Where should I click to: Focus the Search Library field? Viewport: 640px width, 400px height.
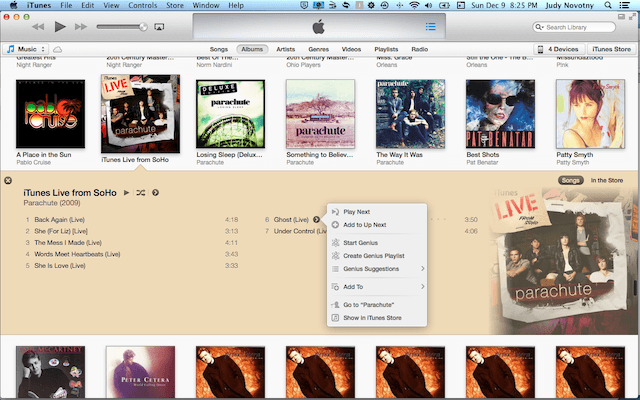point(574,27)
